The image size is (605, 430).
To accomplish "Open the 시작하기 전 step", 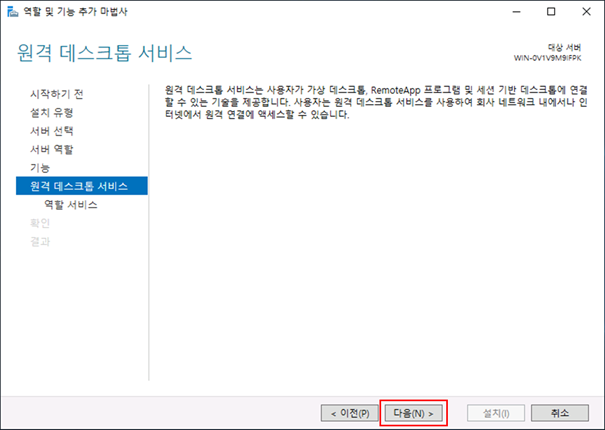I will (x=57, y=94).
